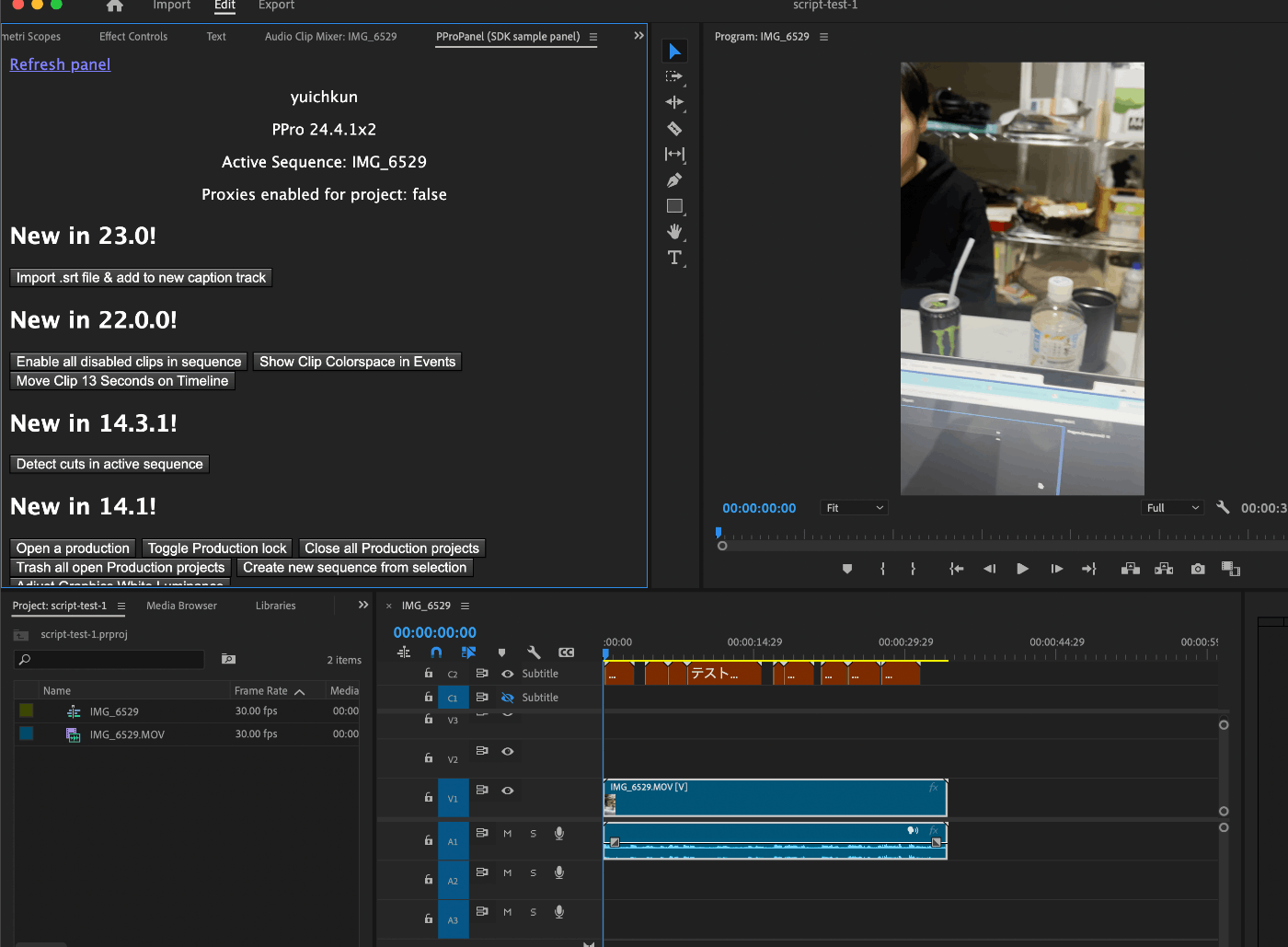Open Program: IMG_6529 panel menu
Image resolution: width=1288 pixels, height=947 pixels.
(x=823, y=37)
